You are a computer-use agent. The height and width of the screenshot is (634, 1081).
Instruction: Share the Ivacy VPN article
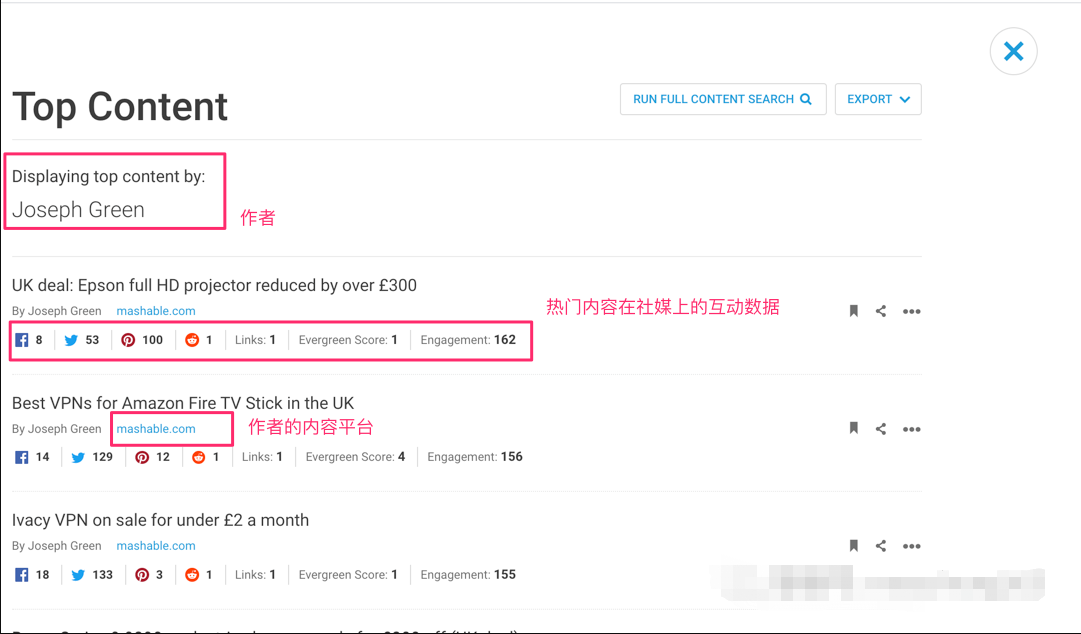pos(881,546)
